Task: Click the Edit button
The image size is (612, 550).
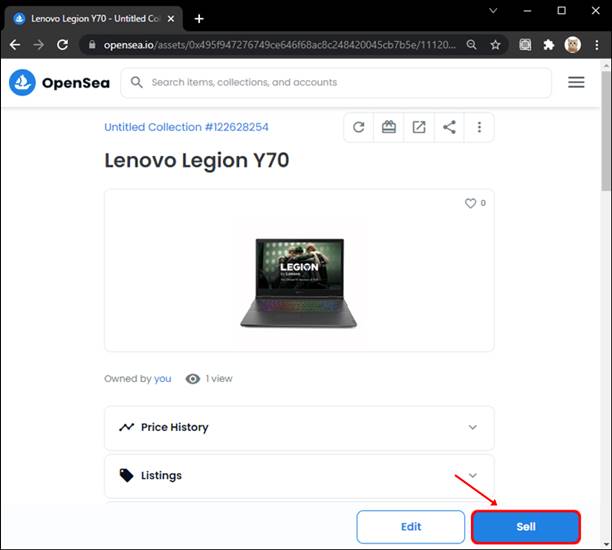Action: click(411, 526)
